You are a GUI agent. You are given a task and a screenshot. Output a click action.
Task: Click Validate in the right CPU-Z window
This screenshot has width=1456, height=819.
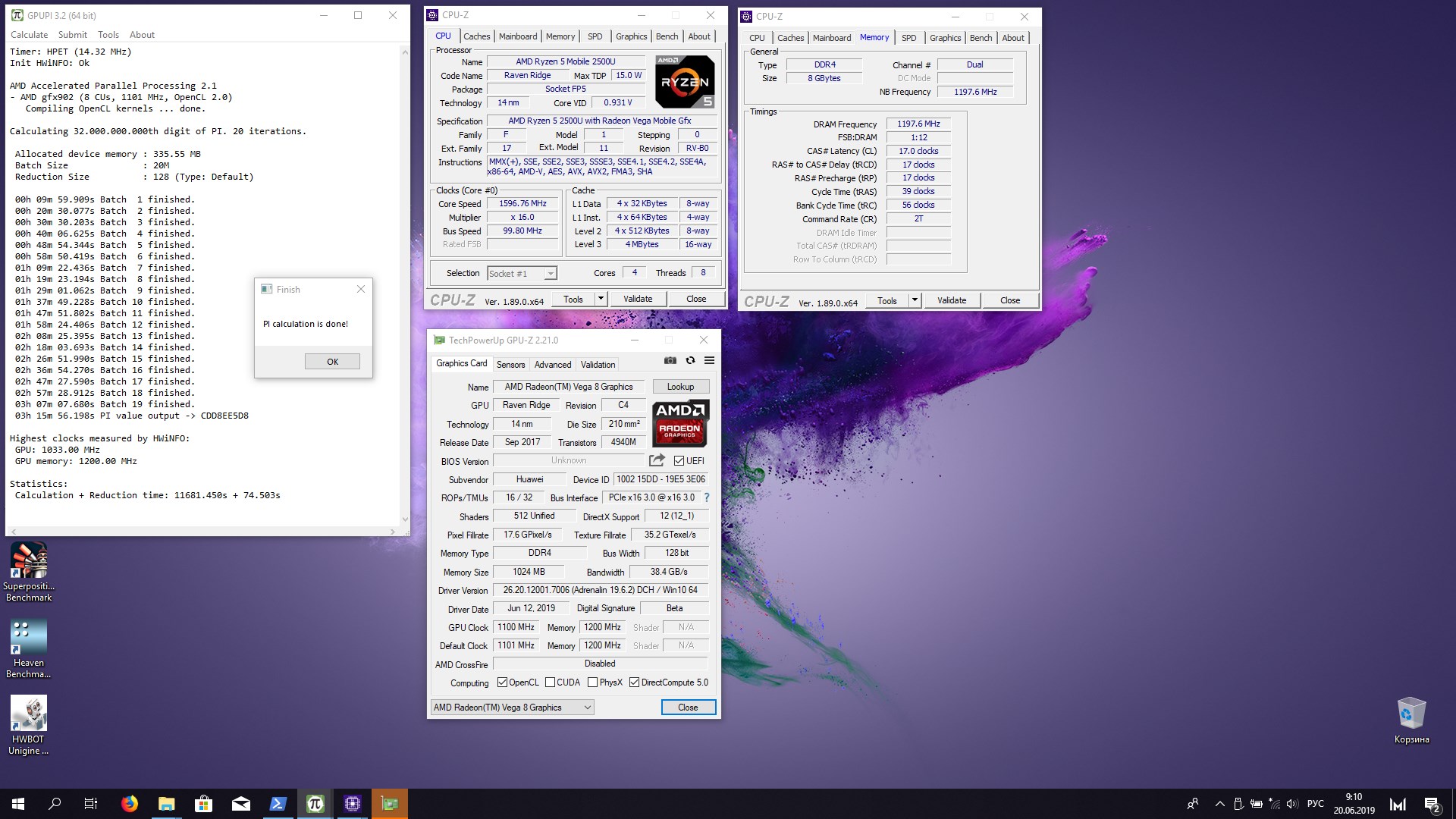(952, 300)
